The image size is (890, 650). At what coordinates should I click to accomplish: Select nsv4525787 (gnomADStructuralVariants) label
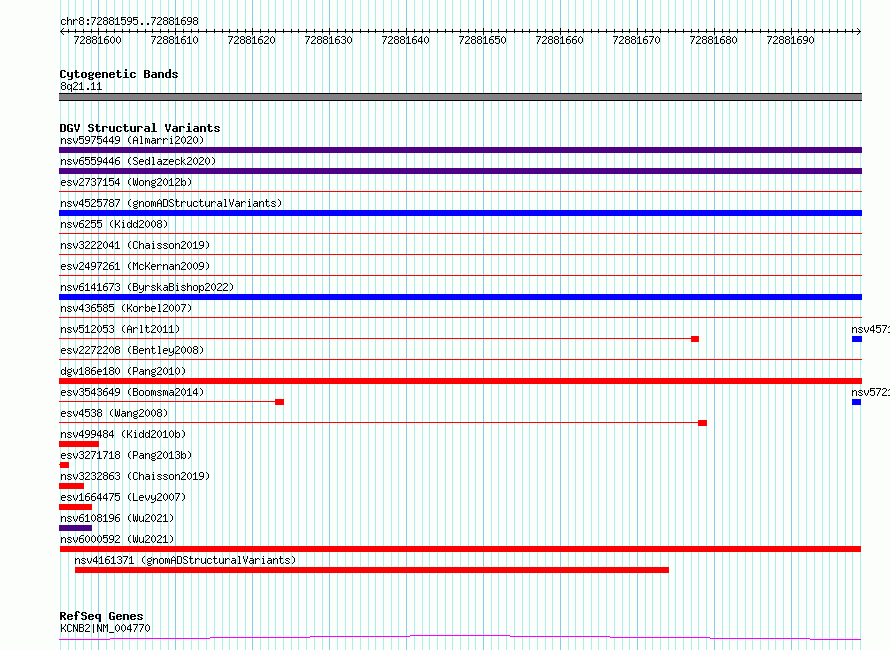pyautogui.click(x=171, y=203)
